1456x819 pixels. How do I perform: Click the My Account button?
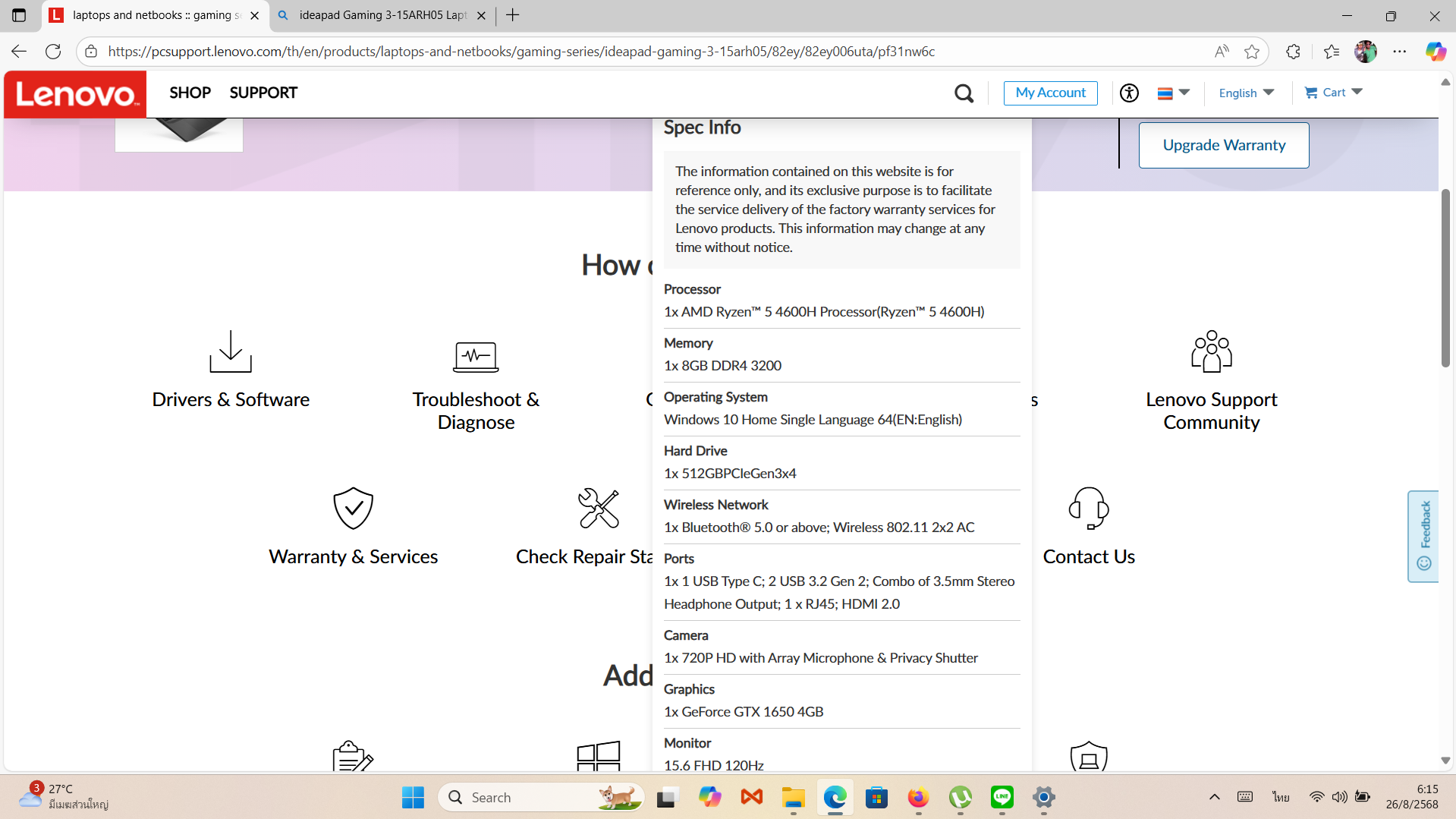coord(1050,93)
